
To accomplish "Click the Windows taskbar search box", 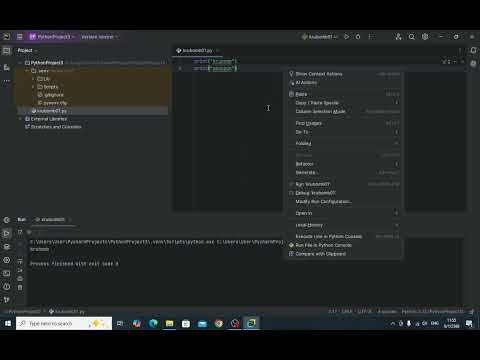I will pos(64,323).
